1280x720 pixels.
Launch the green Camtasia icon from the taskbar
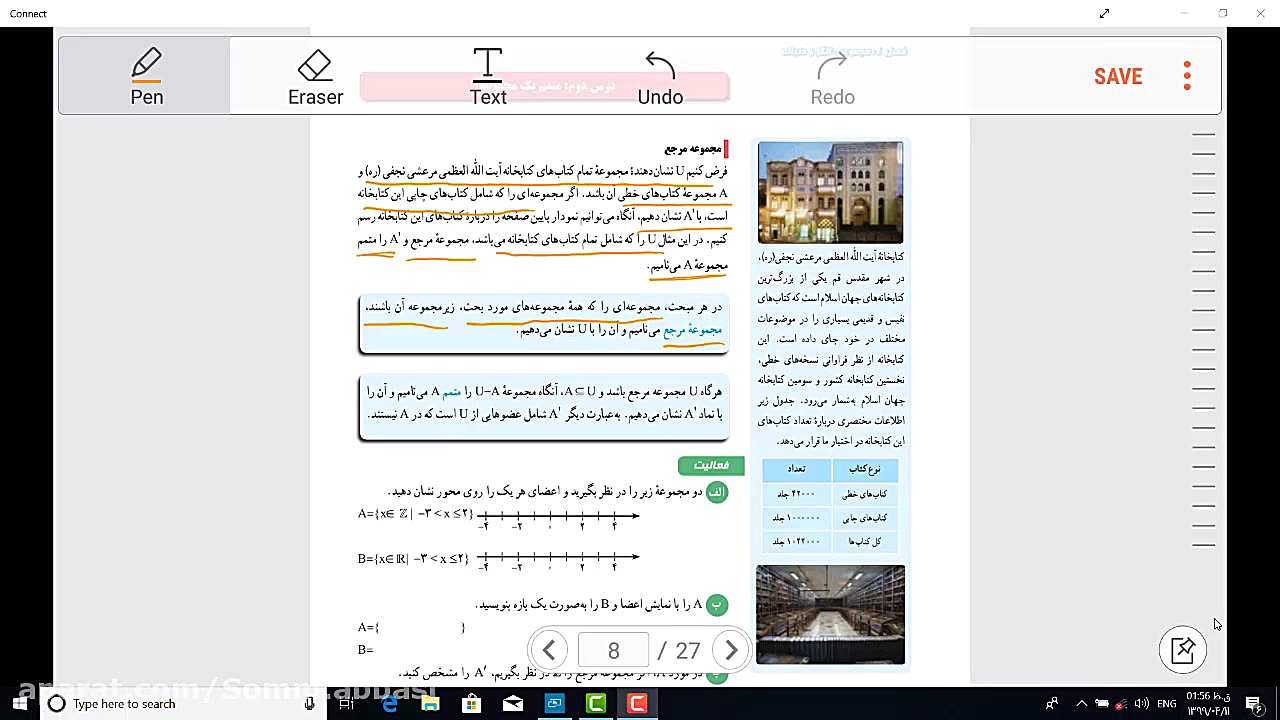[596, 704]
